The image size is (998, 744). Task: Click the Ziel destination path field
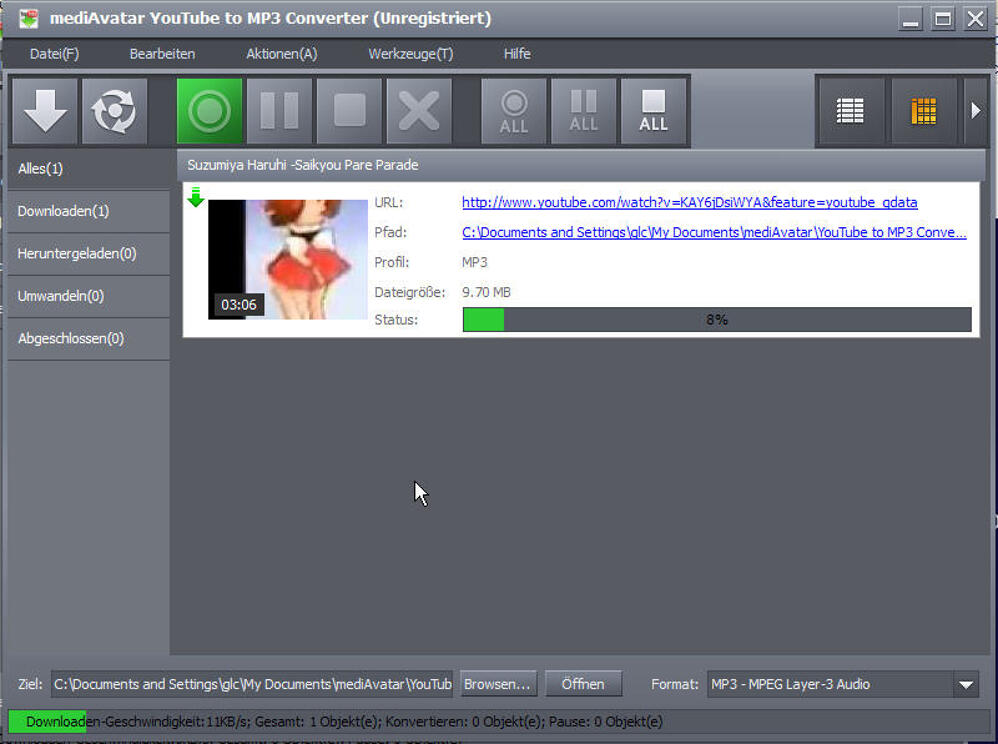[x=252, y=684]
